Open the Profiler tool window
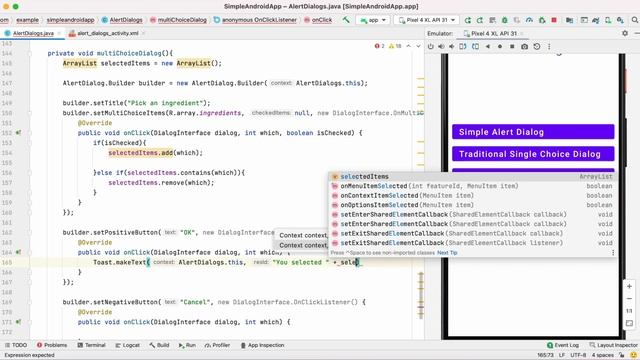Screen dimensions: 640x360 click(x=217, y=345)
